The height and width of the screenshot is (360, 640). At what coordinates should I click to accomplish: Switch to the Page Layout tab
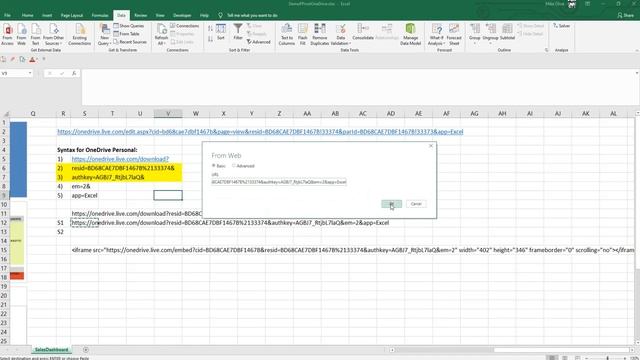click(x=72, y=15)
